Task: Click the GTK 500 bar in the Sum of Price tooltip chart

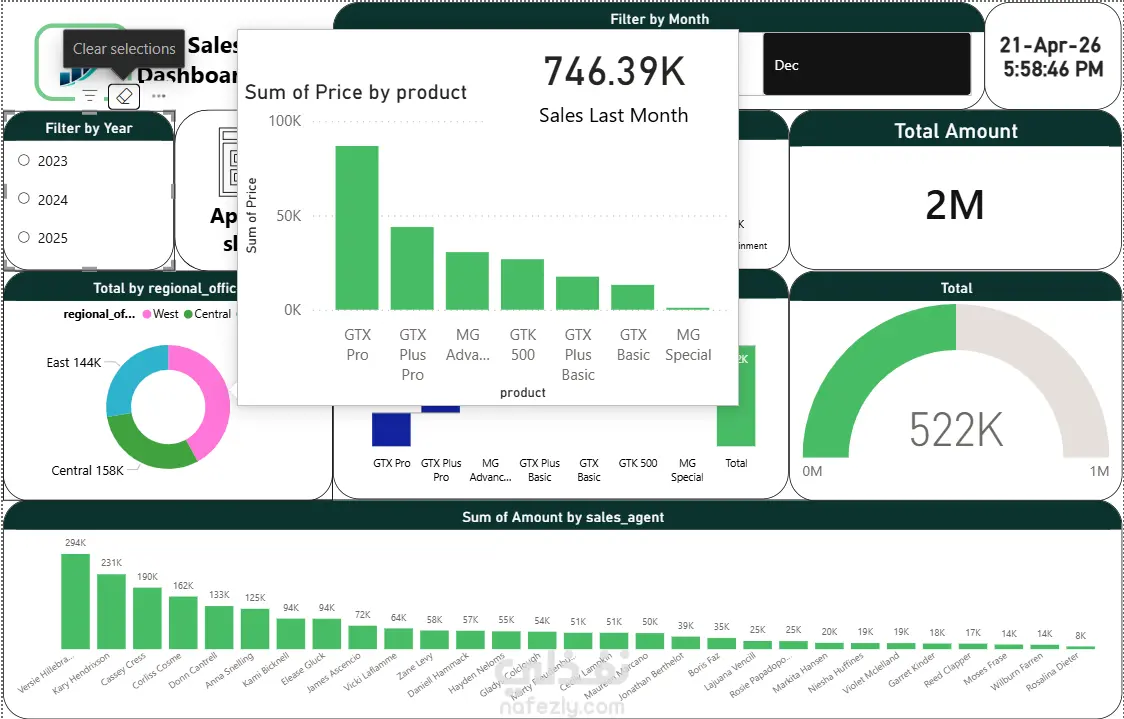Action: tap(523, 285)
